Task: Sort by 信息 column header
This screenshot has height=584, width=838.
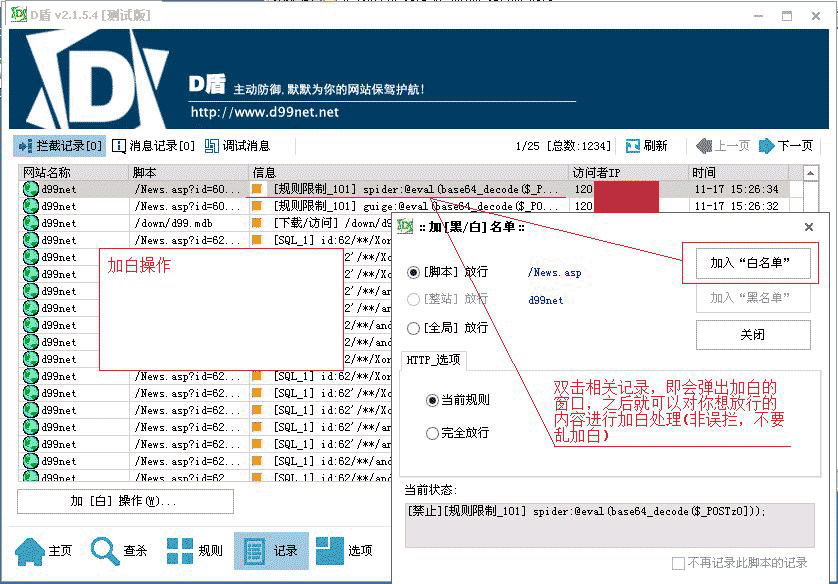Action: [x=408, y=173]
